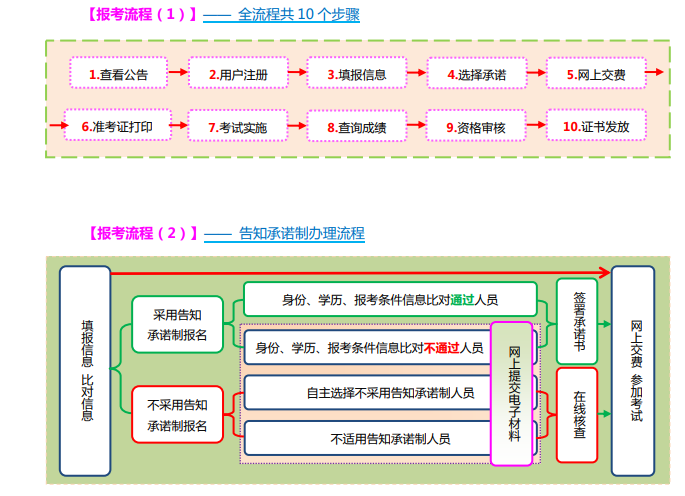Select step box 3.填报信息
This screenshot has width=685, height=496.
357,73
